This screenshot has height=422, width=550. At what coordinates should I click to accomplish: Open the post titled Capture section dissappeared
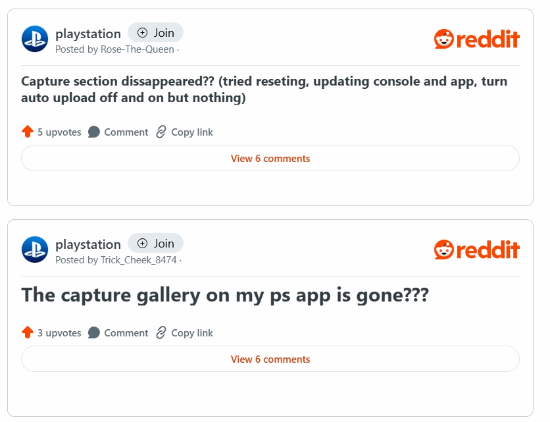click(264, 89)
